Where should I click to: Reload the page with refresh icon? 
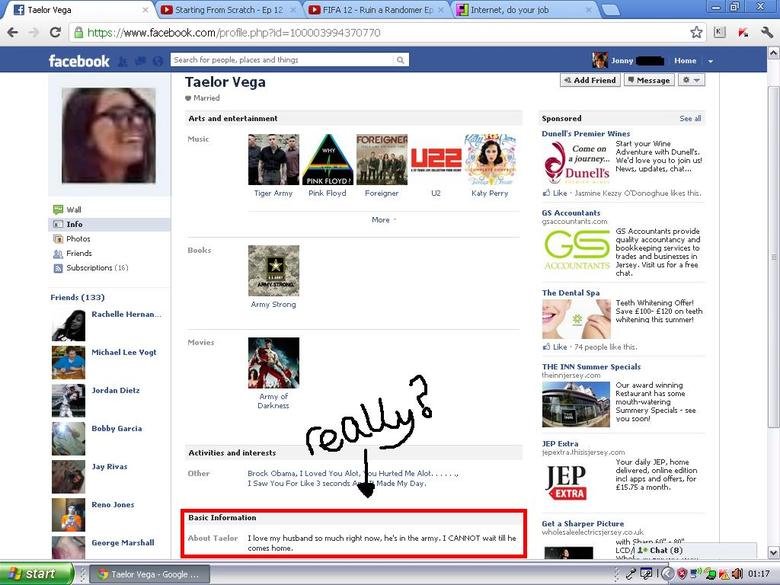pos(55,33)
